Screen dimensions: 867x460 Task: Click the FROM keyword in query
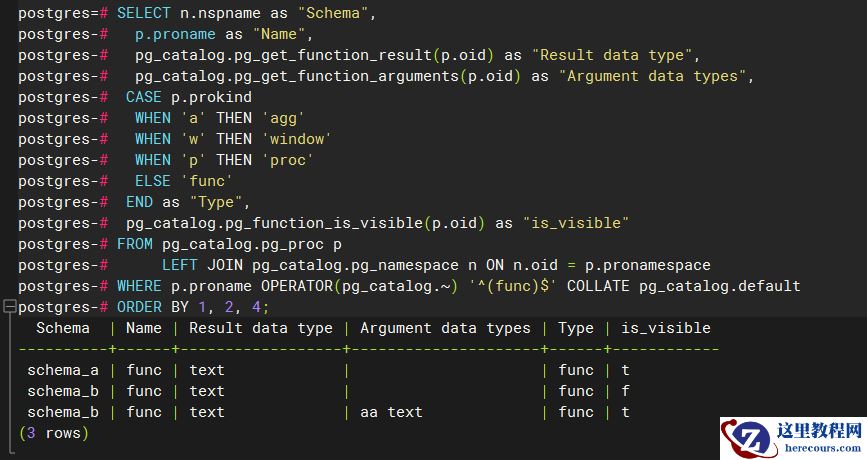click(x=134, y=244)
